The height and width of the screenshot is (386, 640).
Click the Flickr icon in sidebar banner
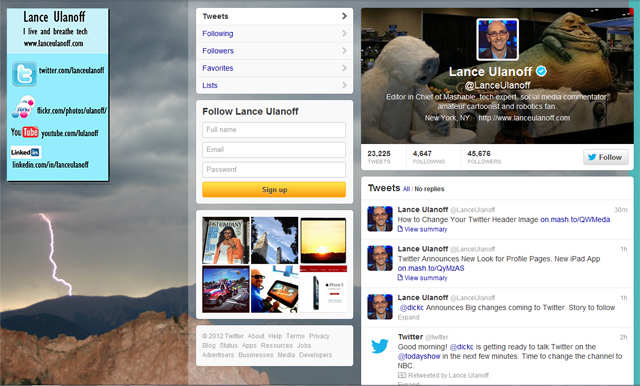coord(23,107)
